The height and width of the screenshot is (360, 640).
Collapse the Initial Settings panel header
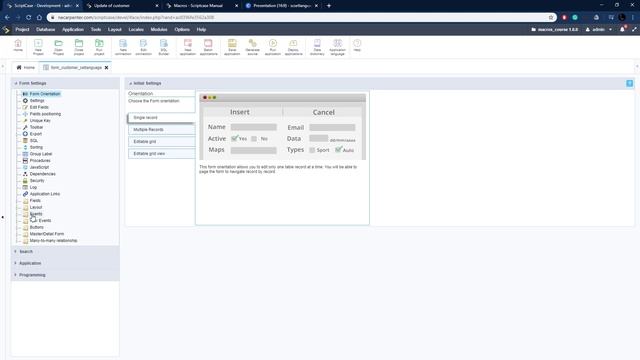click(x=147, y=83)
